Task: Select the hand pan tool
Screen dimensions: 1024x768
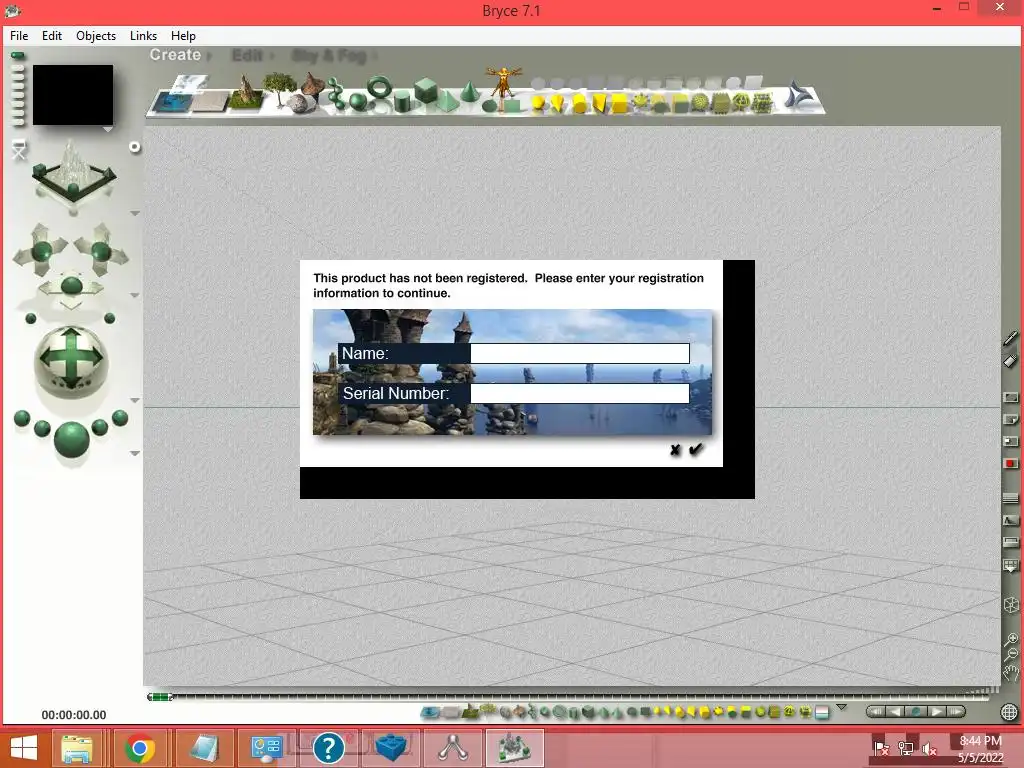Action: 1011,672
